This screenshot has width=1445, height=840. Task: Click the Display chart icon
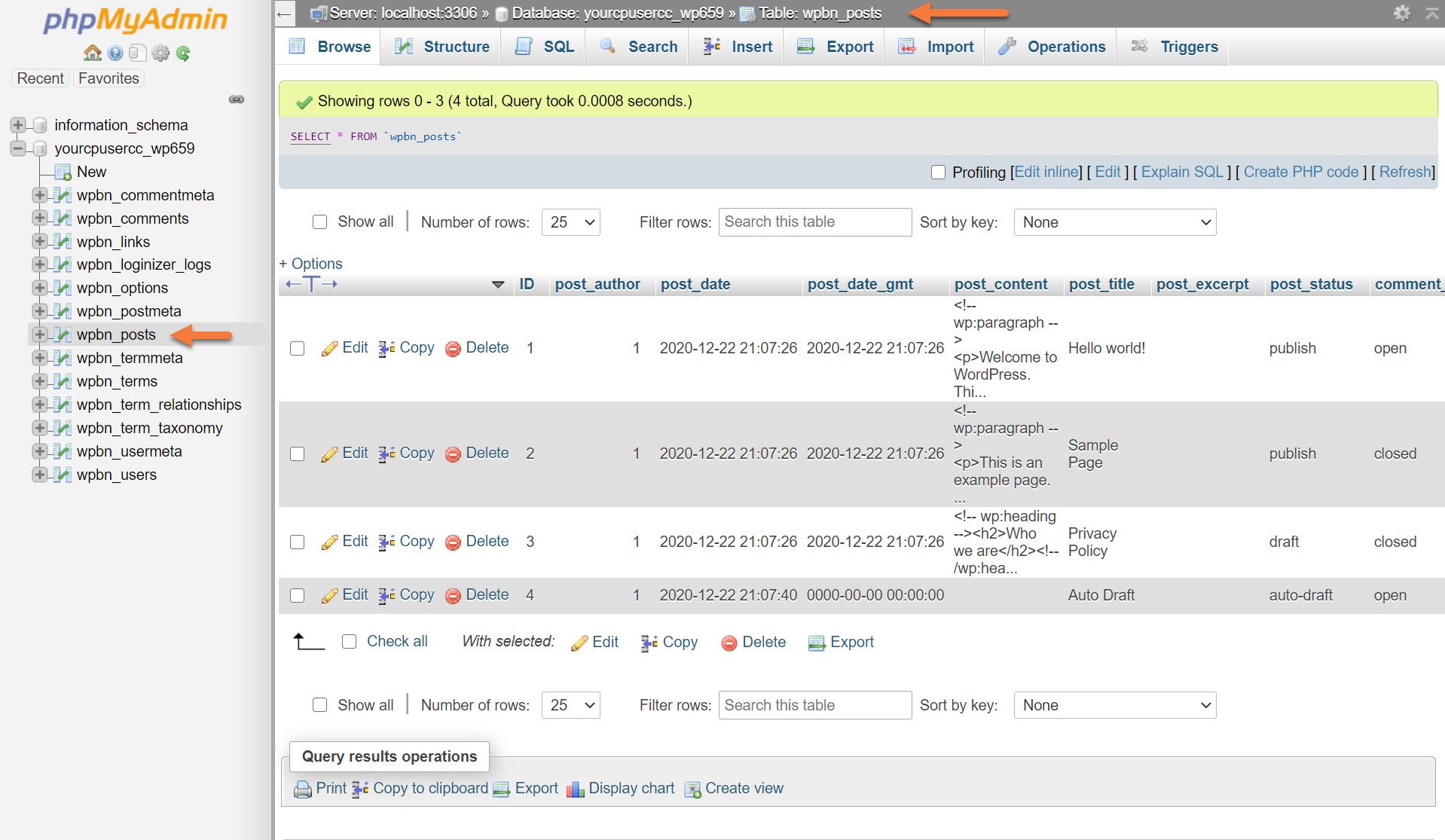576,789
